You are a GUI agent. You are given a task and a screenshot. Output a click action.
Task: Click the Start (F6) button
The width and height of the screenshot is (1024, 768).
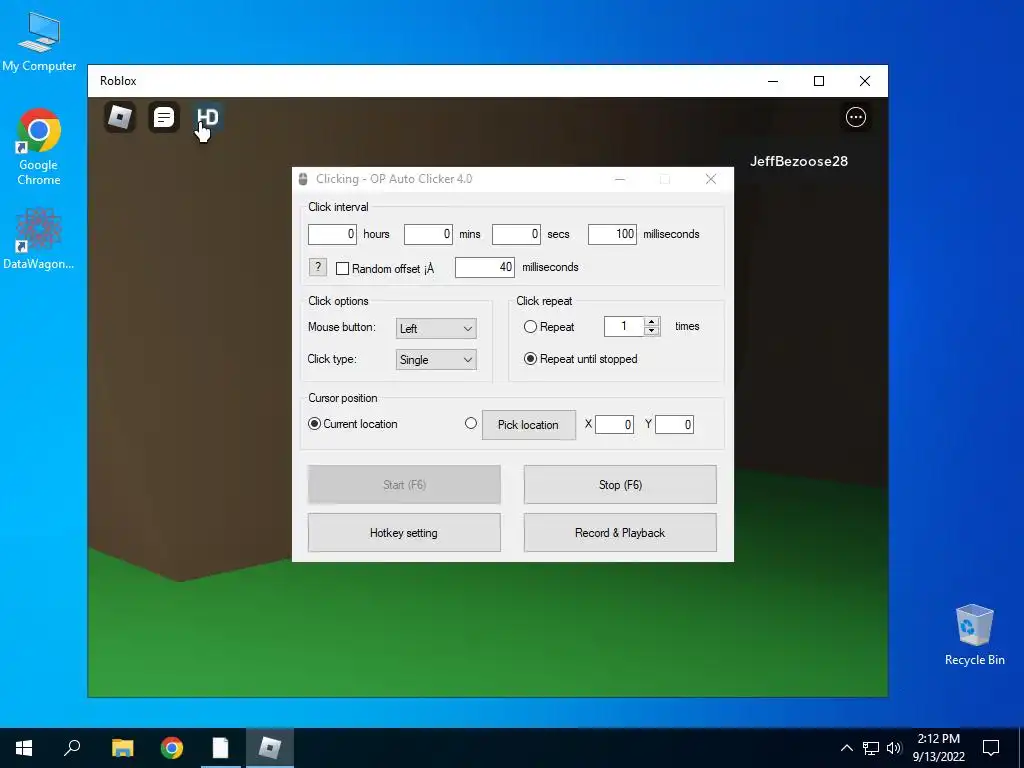tap(404, 485)
